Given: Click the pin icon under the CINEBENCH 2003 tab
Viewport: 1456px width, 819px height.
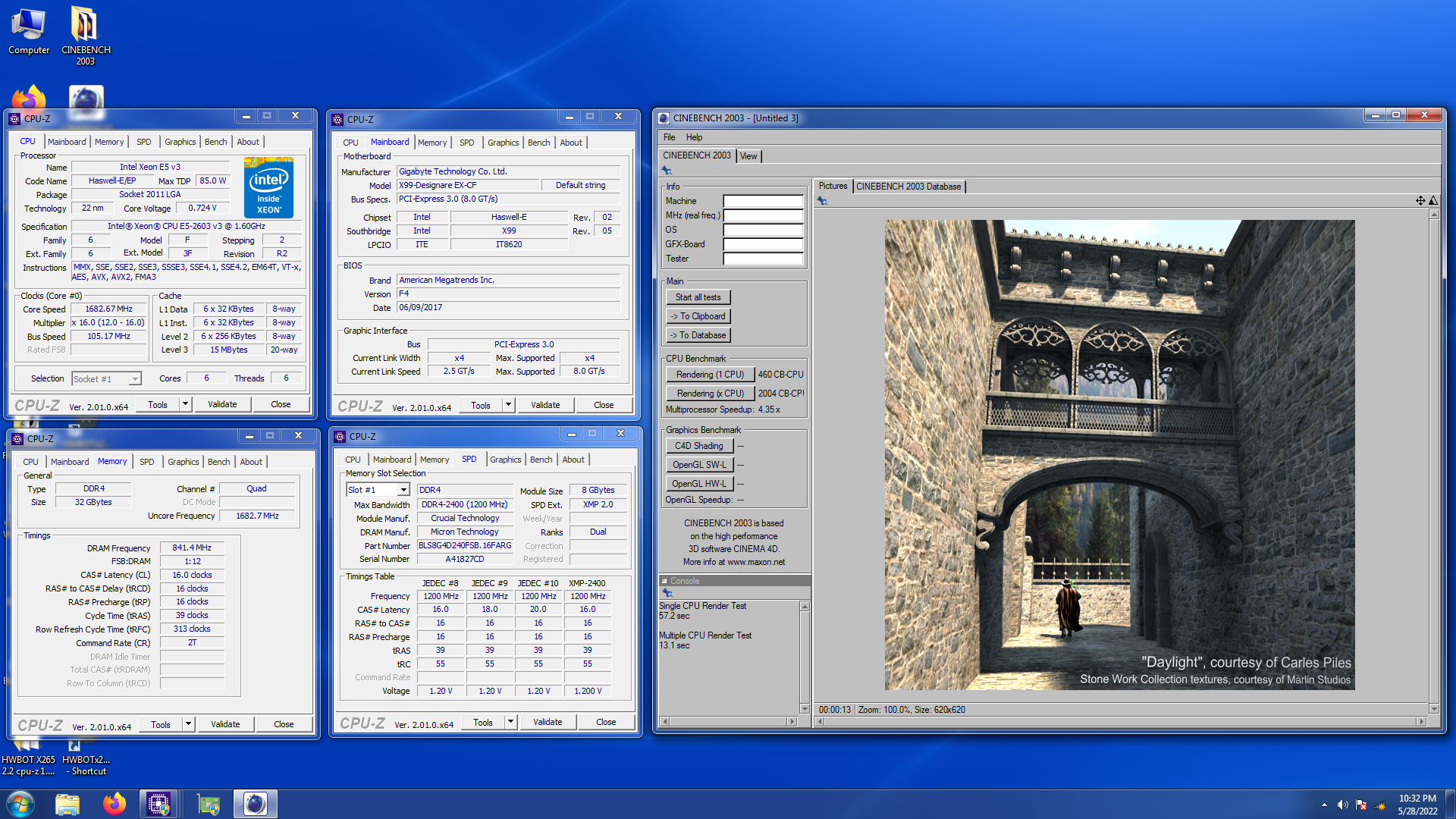Looking at the screenshot, I should (667, 171).
